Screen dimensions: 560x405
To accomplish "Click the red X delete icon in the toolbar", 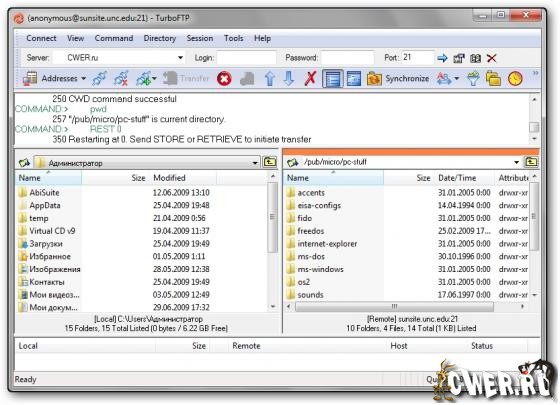I will coord(311,78).
